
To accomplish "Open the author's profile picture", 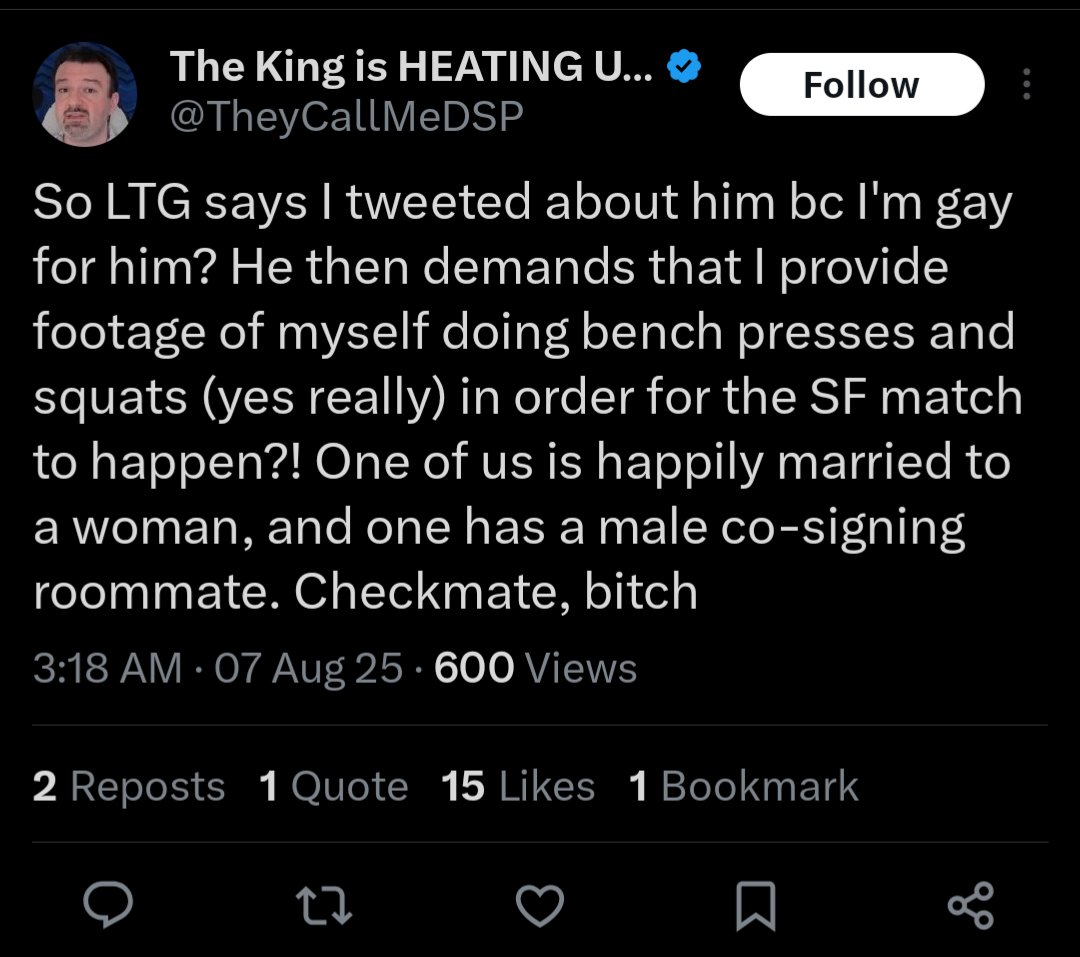I will (x=84, y=95).
